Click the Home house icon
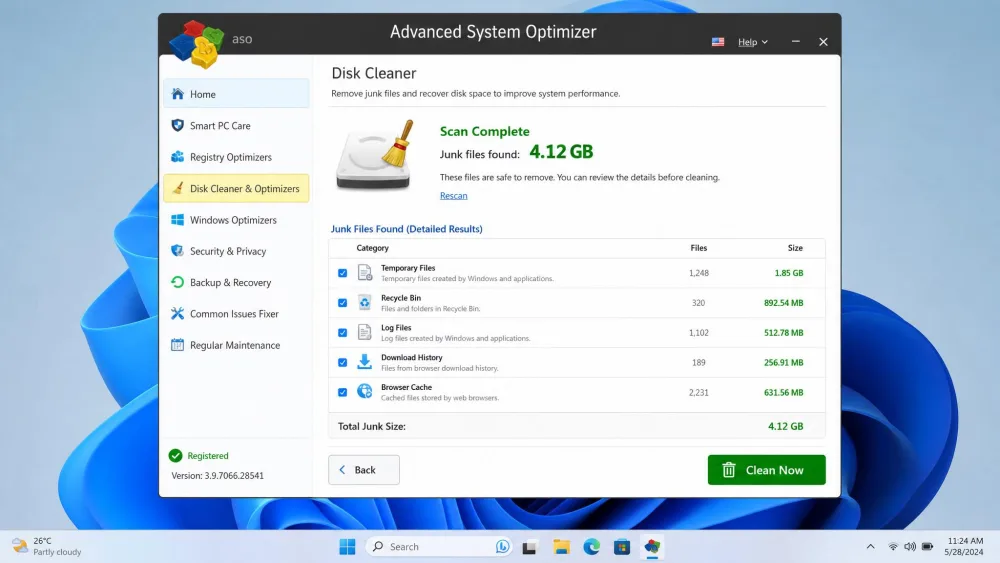The image size is (1000, 563). (x=177, y=94)
